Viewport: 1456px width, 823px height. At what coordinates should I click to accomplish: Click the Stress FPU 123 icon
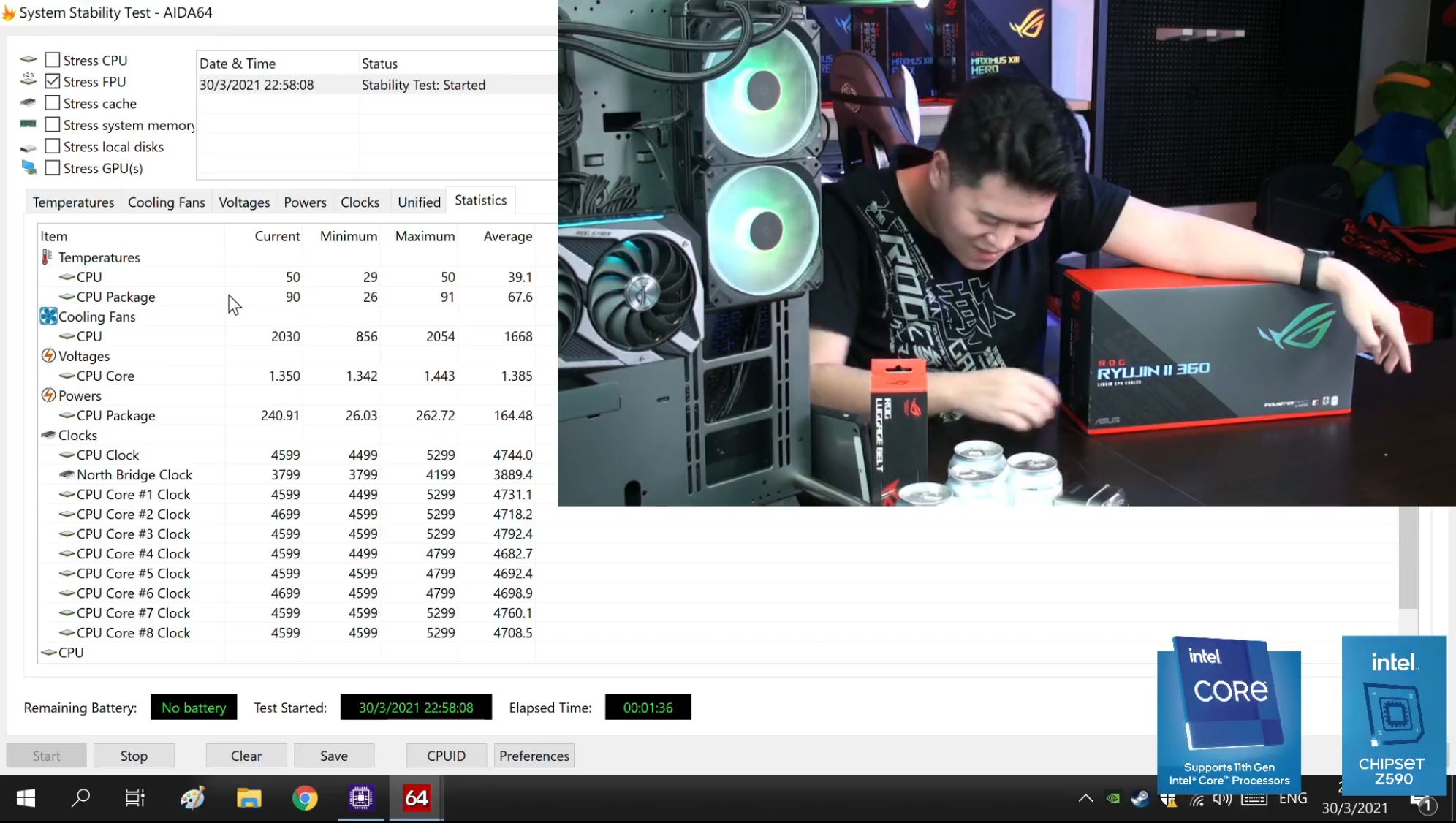point(29,79)
